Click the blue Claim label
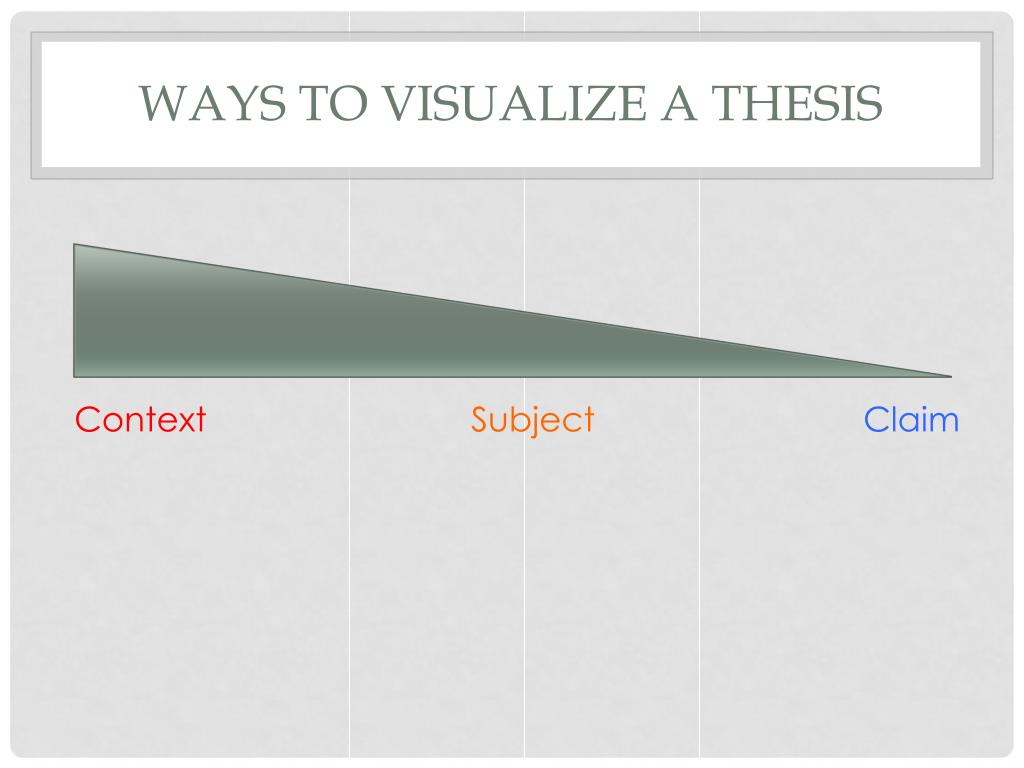1024x768 pixels. 911,420
